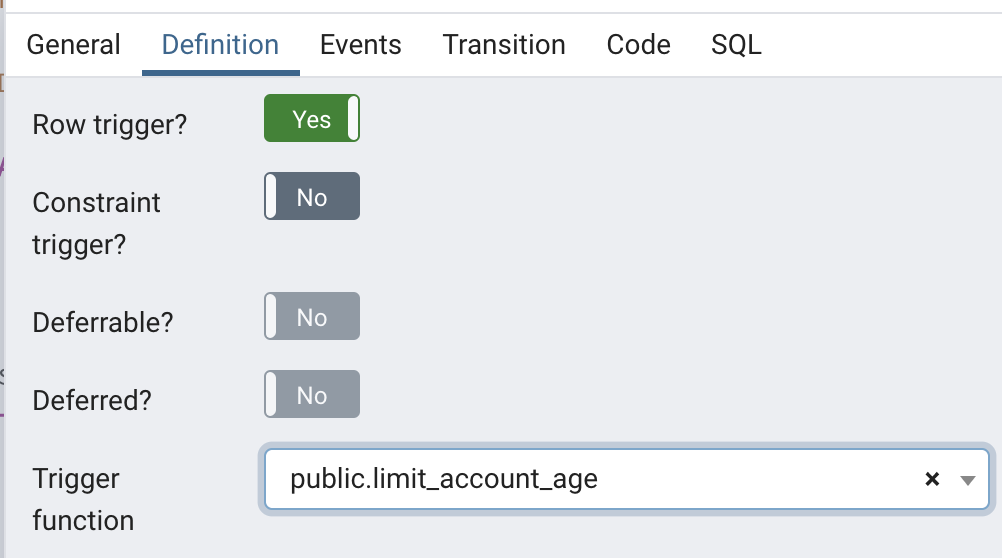Expand the Trigger function dropdown arrow
Viewport: 1002px width, 558px height.
click(967, 480)
